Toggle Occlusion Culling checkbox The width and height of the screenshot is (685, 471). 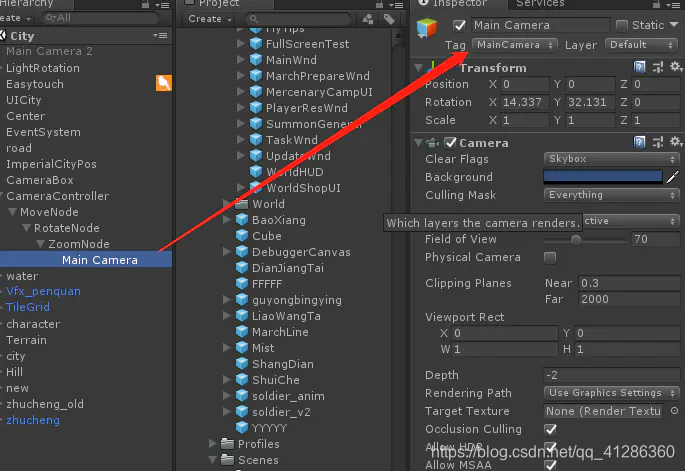click(x=550, y=429)
